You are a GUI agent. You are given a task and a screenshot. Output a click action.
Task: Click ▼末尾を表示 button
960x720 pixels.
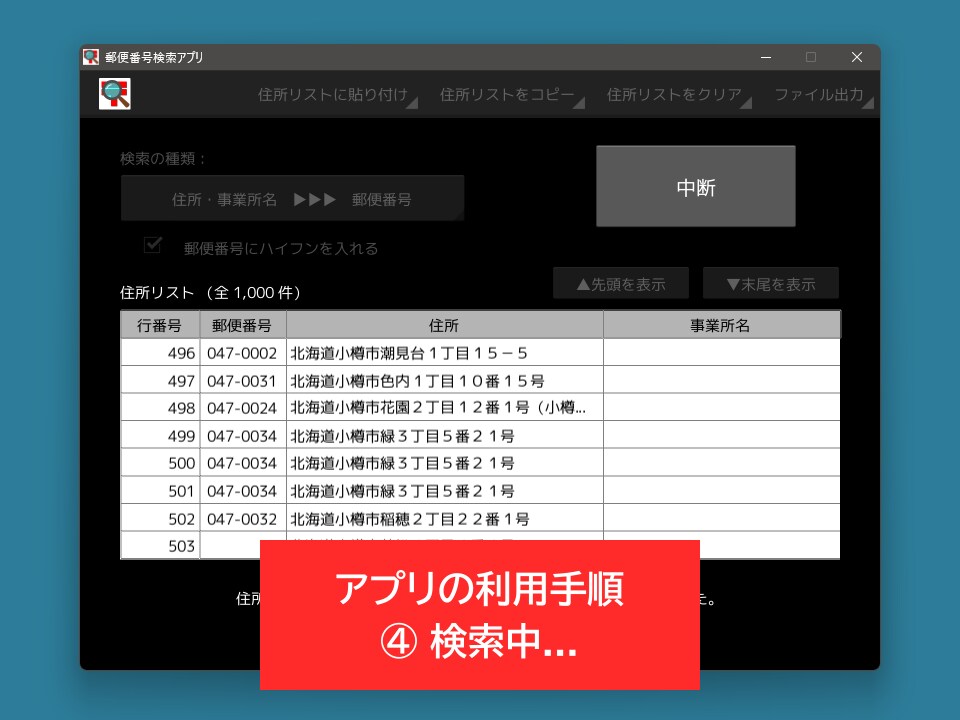(x=771, y=283)
